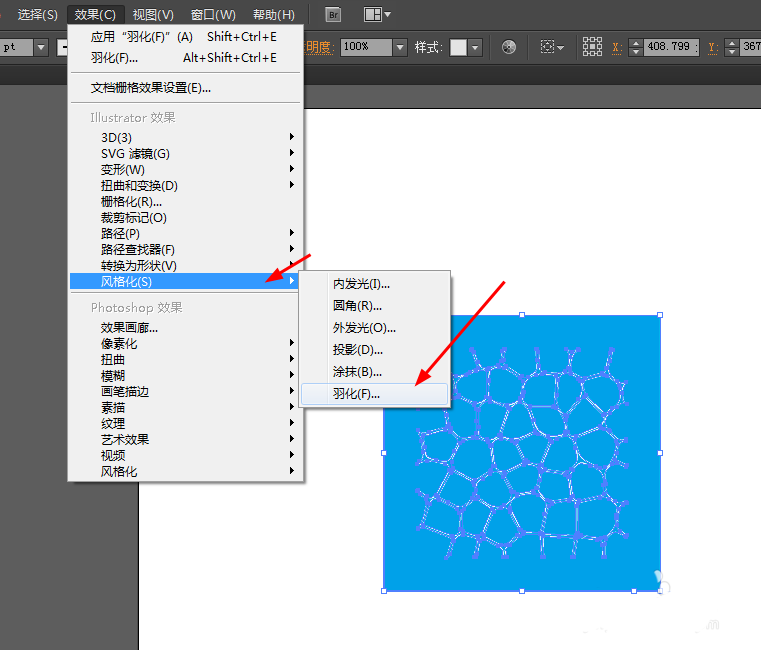
Task: Open the graphic style dropdown arrow
Action: 475,47
